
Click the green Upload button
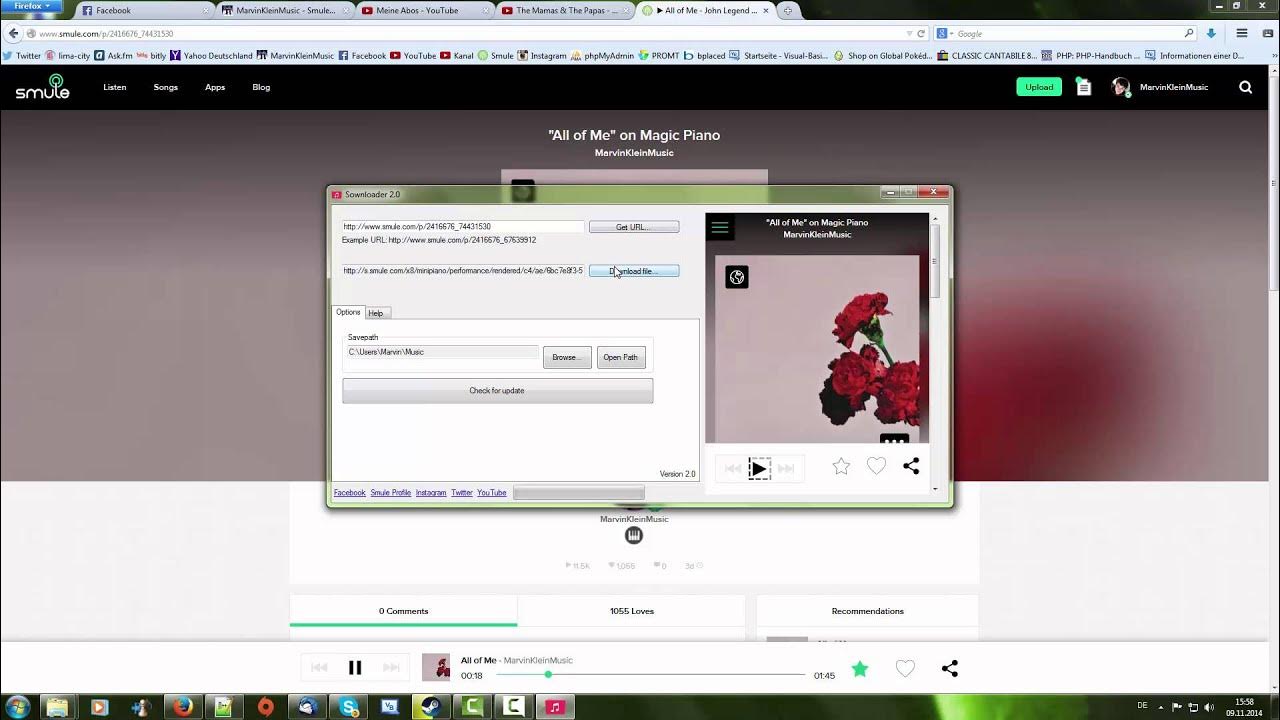1039,87
